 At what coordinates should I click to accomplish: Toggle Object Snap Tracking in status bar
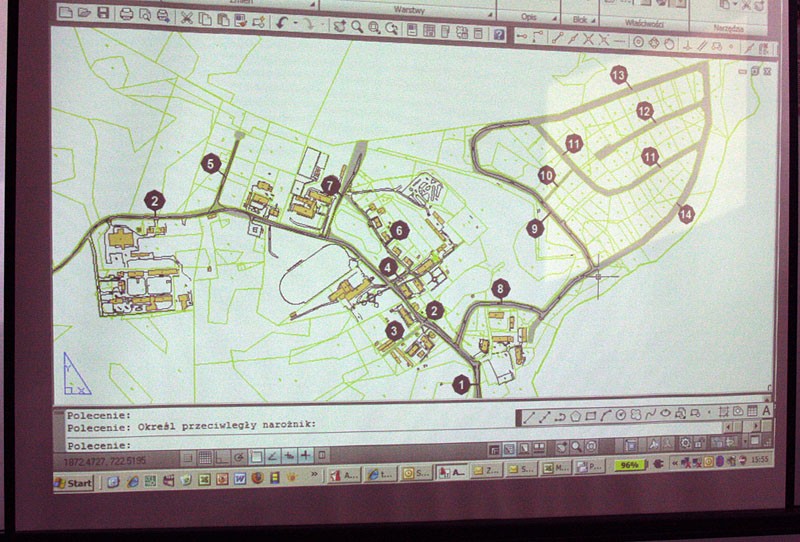(x=272, y=456)
